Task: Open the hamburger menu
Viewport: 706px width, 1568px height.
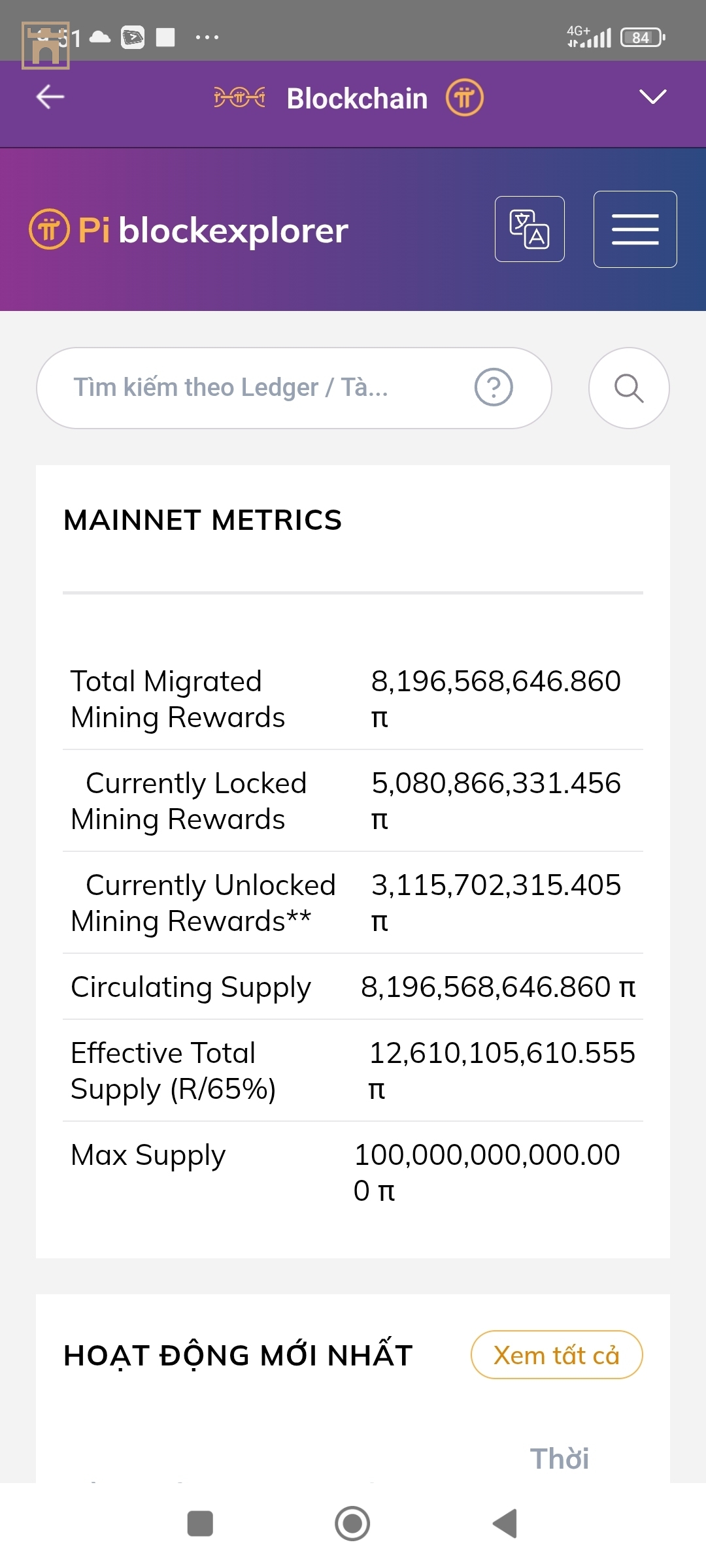Action: [x=635, y=229]
